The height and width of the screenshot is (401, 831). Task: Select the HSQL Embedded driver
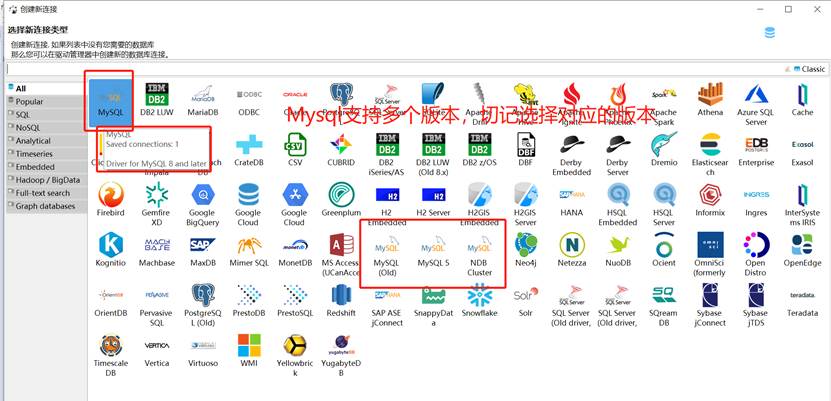click(618, 204)
